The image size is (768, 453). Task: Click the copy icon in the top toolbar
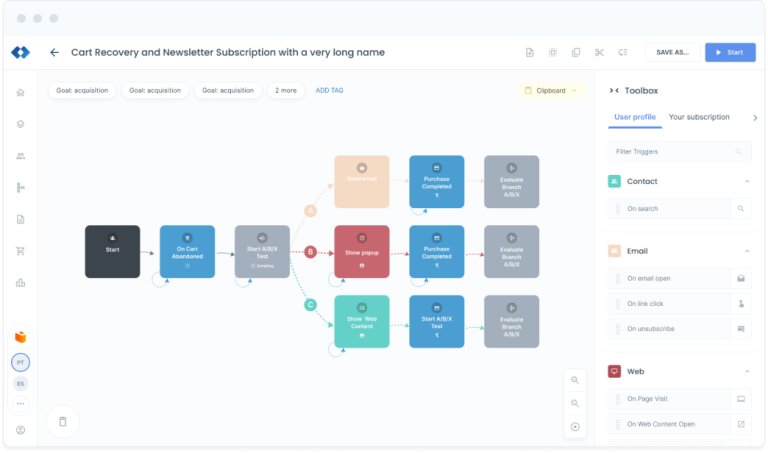point(576,53)
